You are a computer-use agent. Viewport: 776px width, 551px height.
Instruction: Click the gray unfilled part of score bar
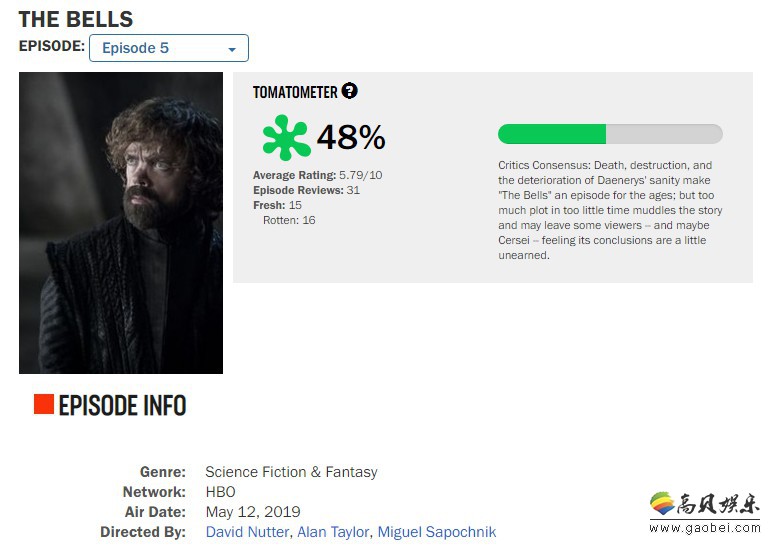pyautogui.click(x=664, y=134)
